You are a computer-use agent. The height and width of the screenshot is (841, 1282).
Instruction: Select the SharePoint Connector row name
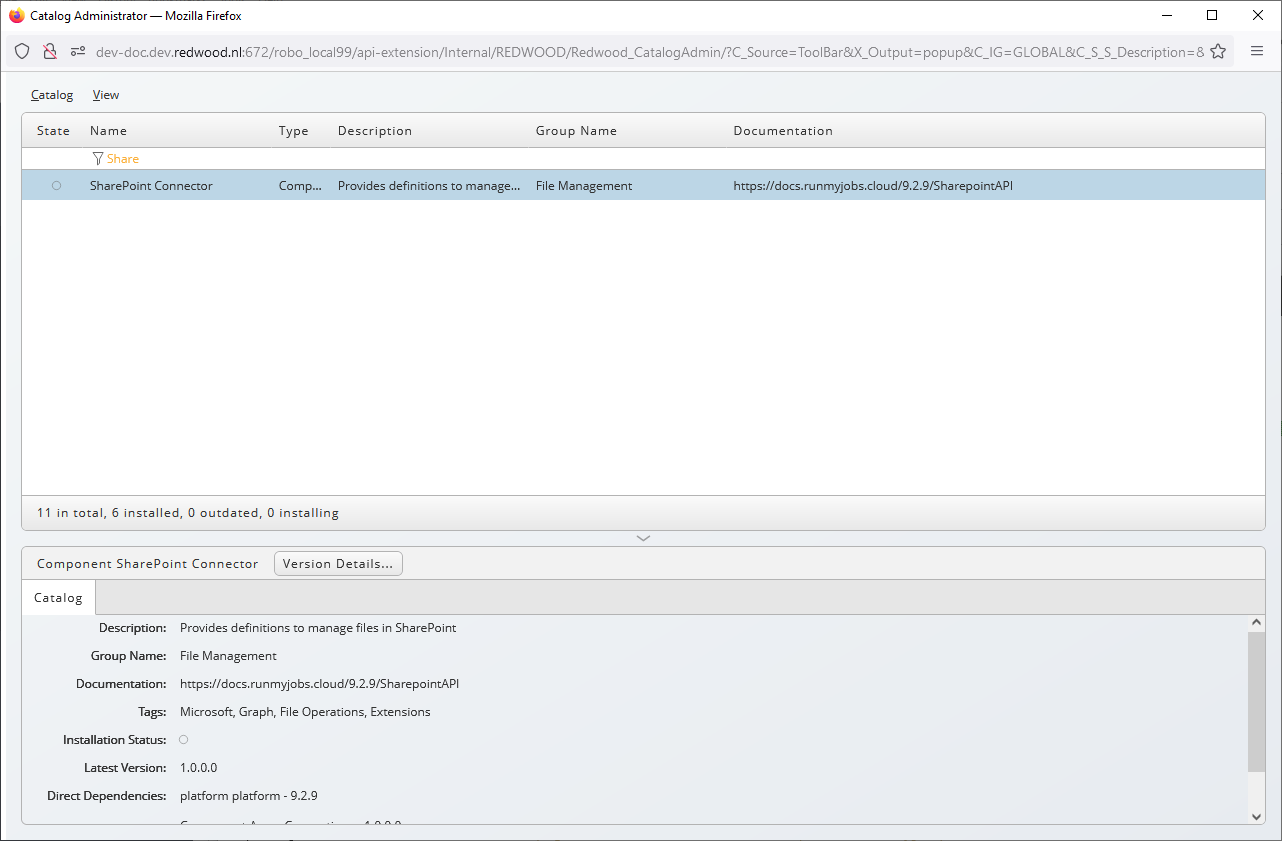coord(151,186)
